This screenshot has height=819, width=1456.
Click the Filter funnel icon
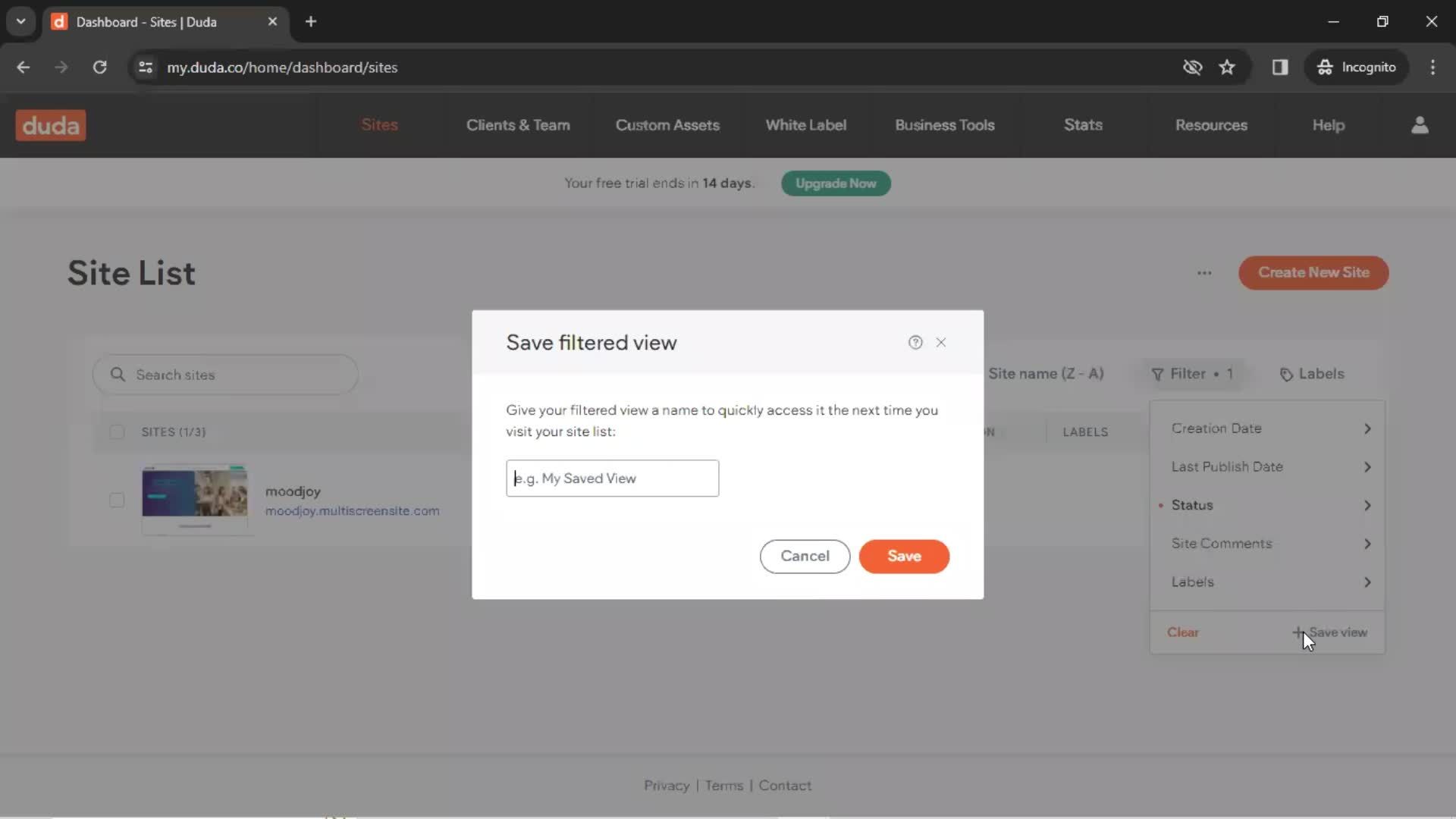[x=1157, y=375]
